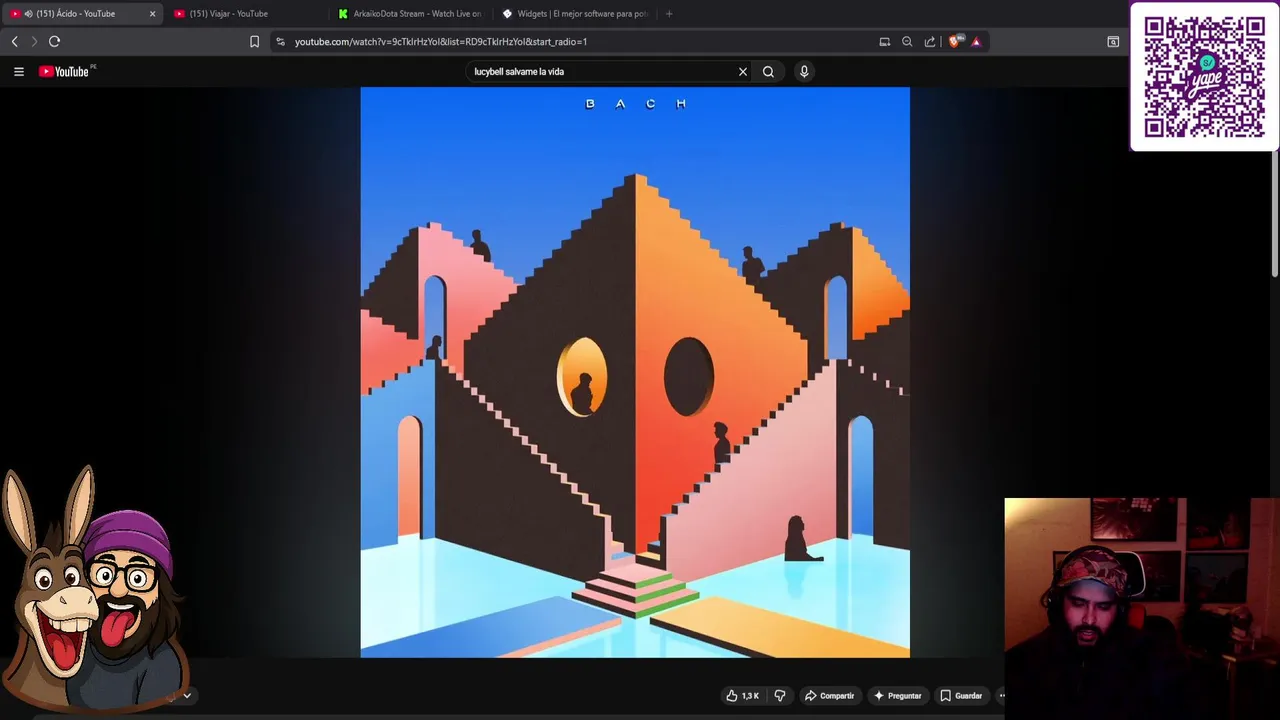Go back with the browser back arrow
Viewport: 1280px width, 720px height.
(15, 42)
